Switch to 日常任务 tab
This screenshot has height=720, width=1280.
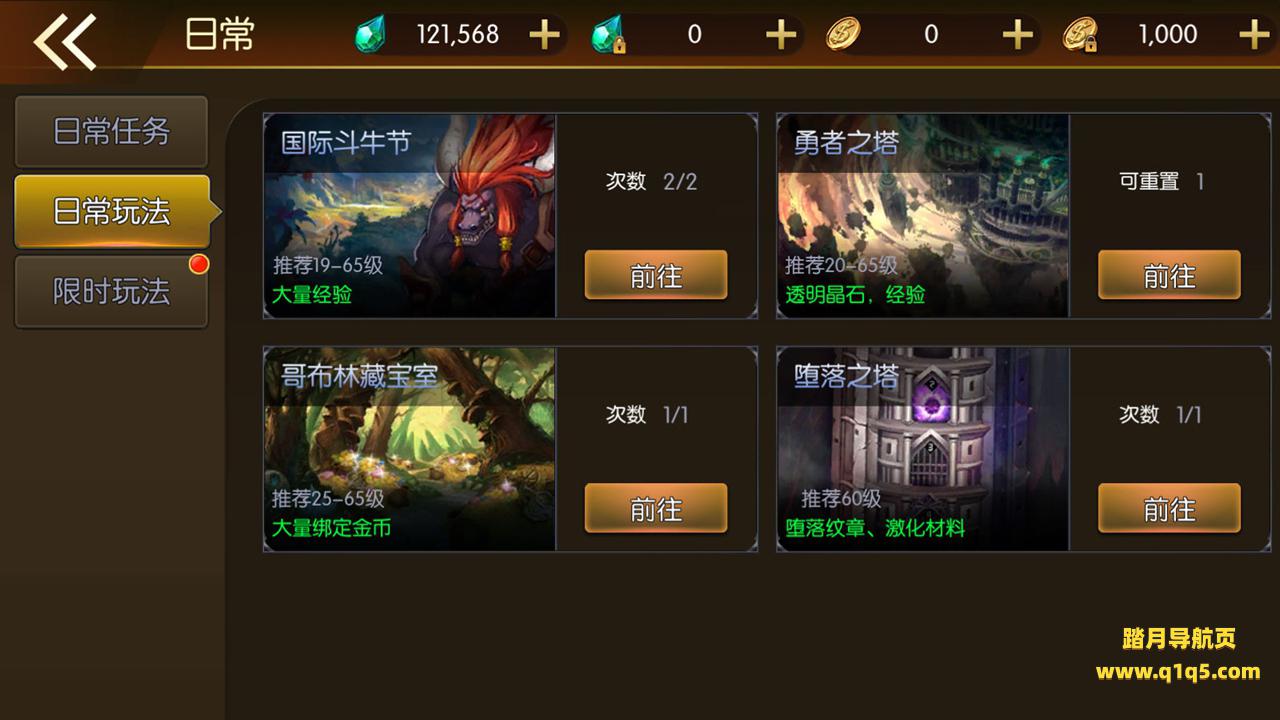(x=111, y=132)
